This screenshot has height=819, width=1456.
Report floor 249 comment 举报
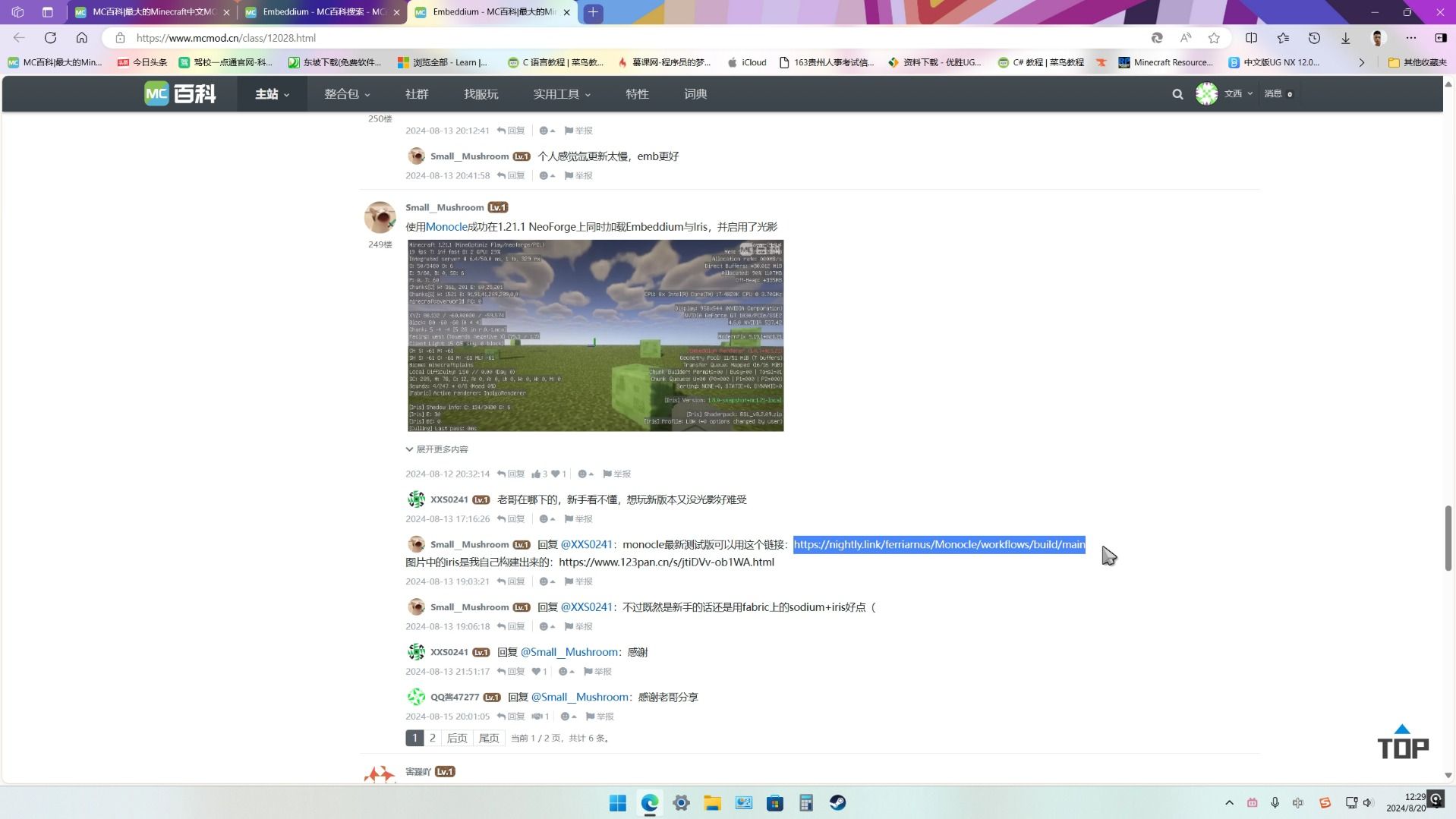click(x=616, y=474)
